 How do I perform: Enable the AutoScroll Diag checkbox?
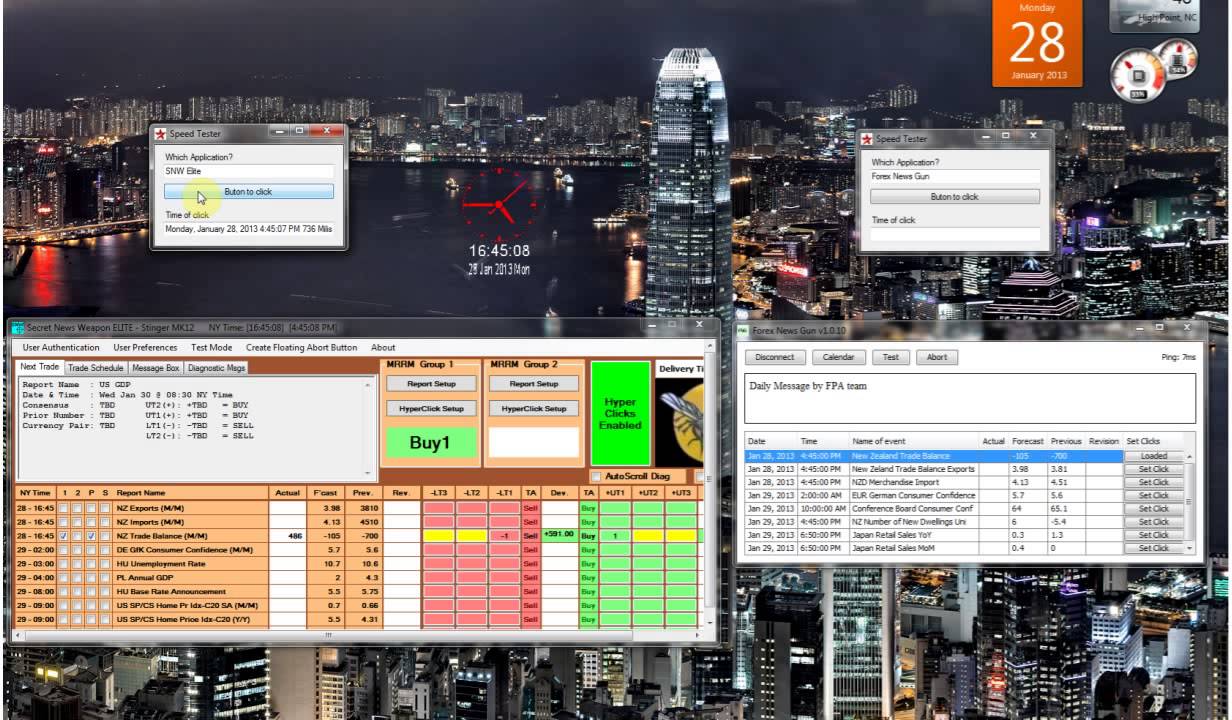coord(596,477)
